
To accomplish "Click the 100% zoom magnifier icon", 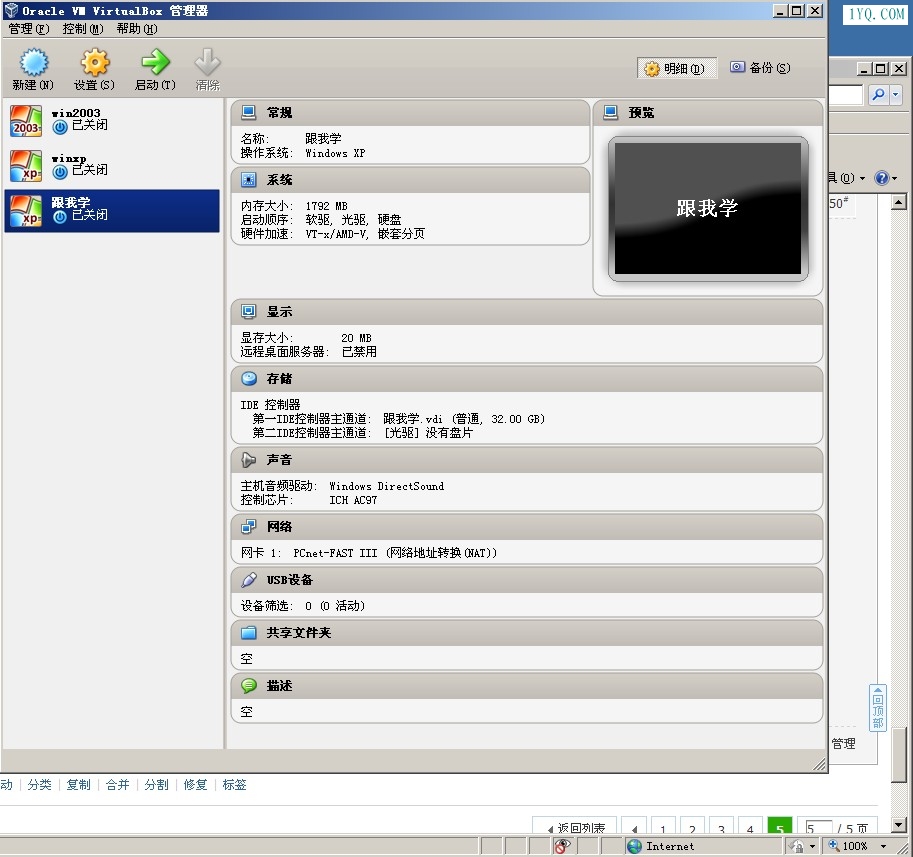I will [x=834, y=845].
